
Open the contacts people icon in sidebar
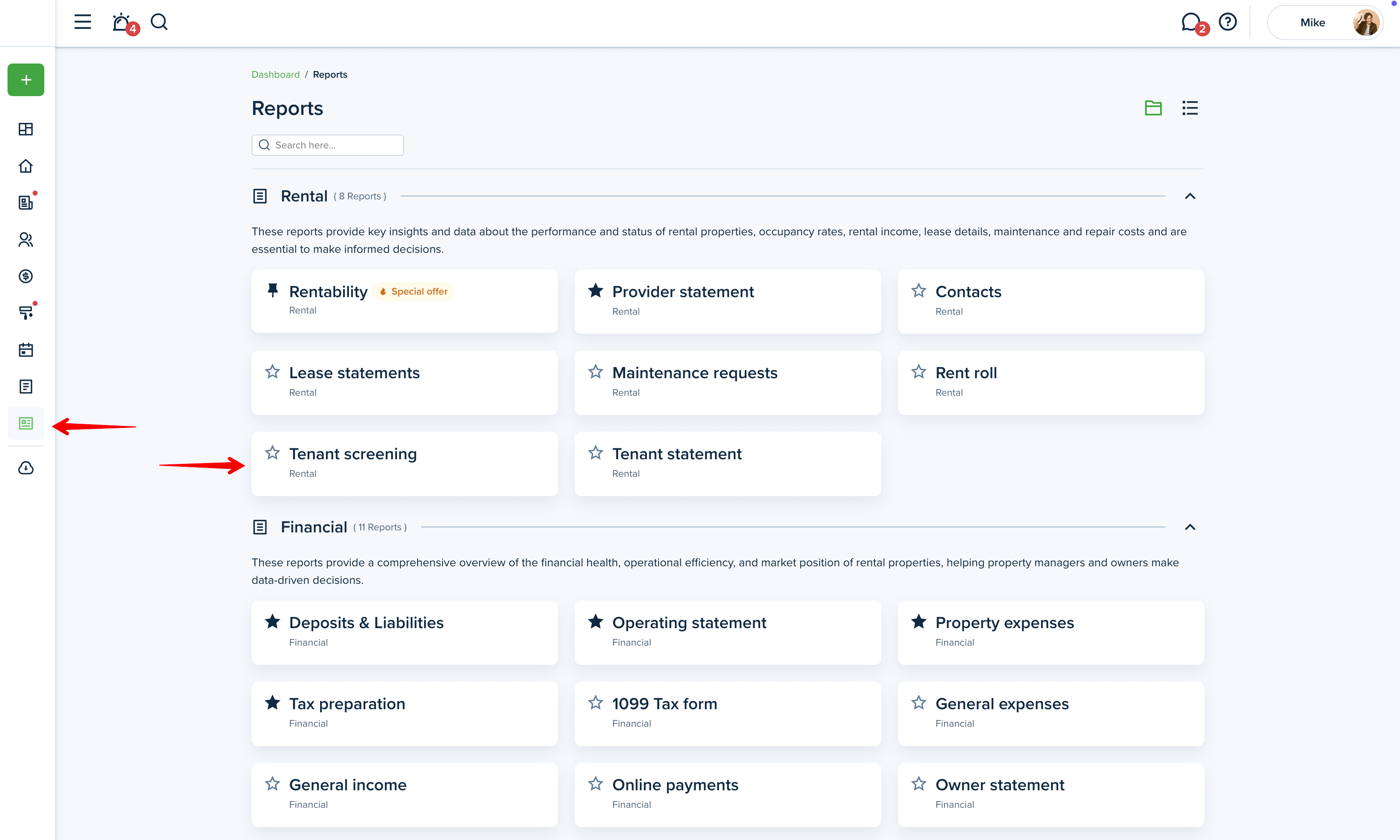(x=26, y=239)
